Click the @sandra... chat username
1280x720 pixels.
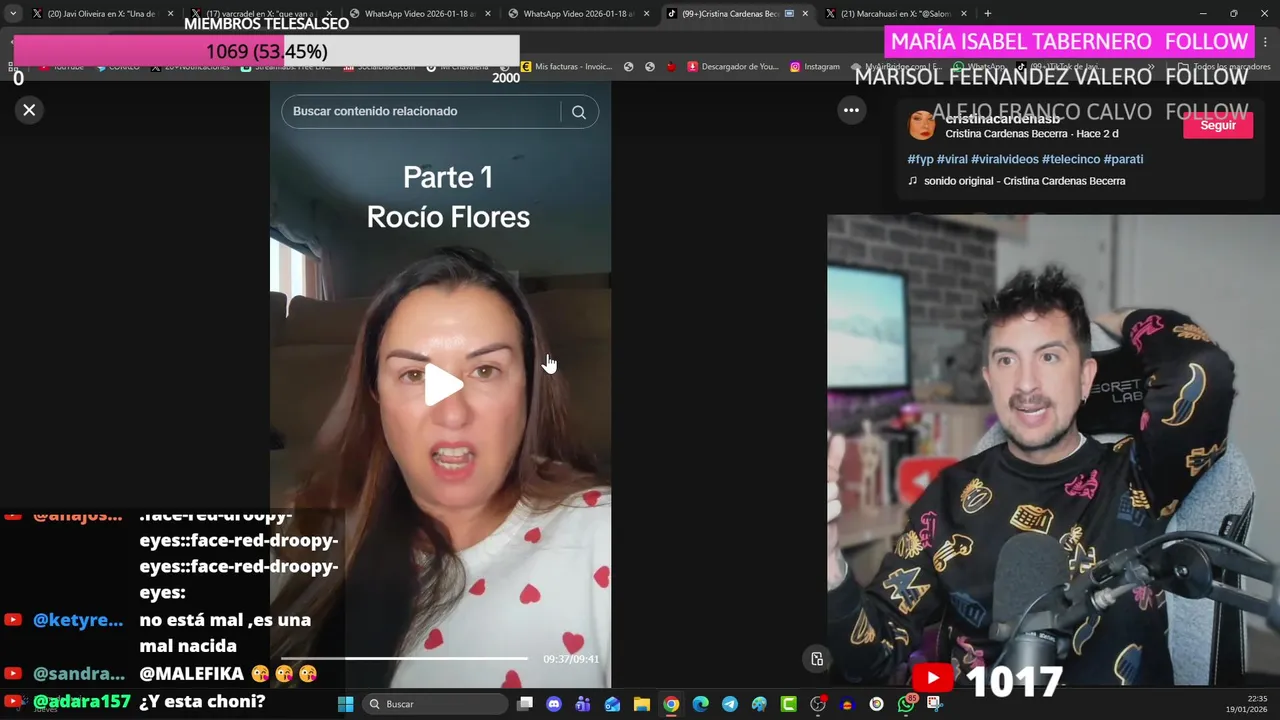(x=79, y=674)
